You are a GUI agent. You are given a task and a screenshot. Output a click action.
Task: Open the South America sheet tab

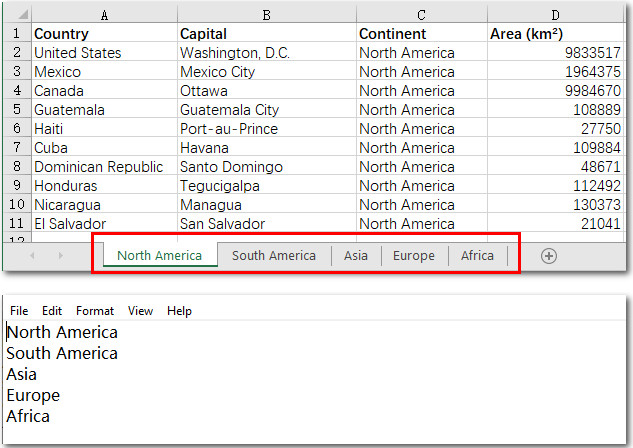(274, 255)
